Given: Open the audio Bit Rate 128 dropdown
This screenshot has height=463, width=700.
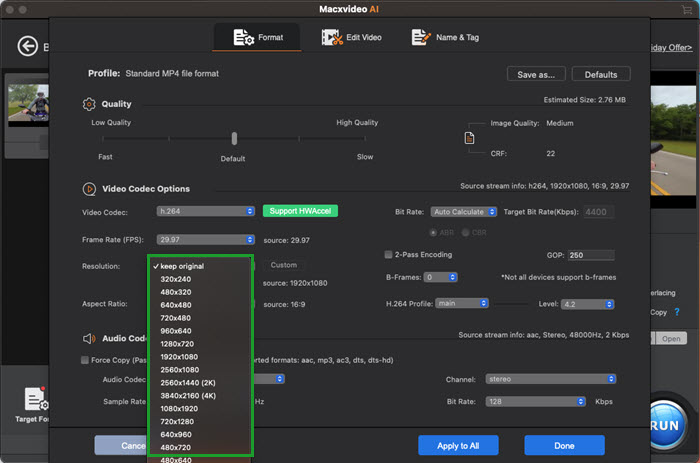Looking at the screenshot, I should coord(535,401).
